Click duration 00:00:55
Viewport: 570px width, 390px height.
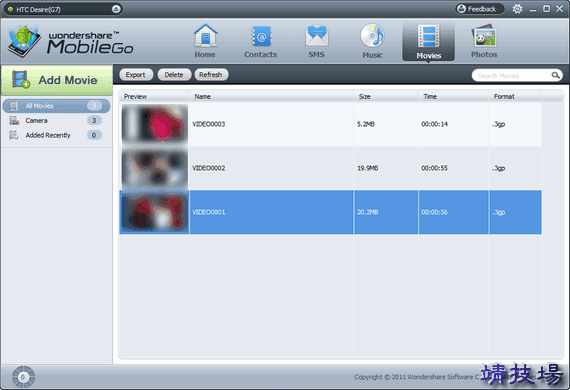pyautogui.click(x=434, y=168)
